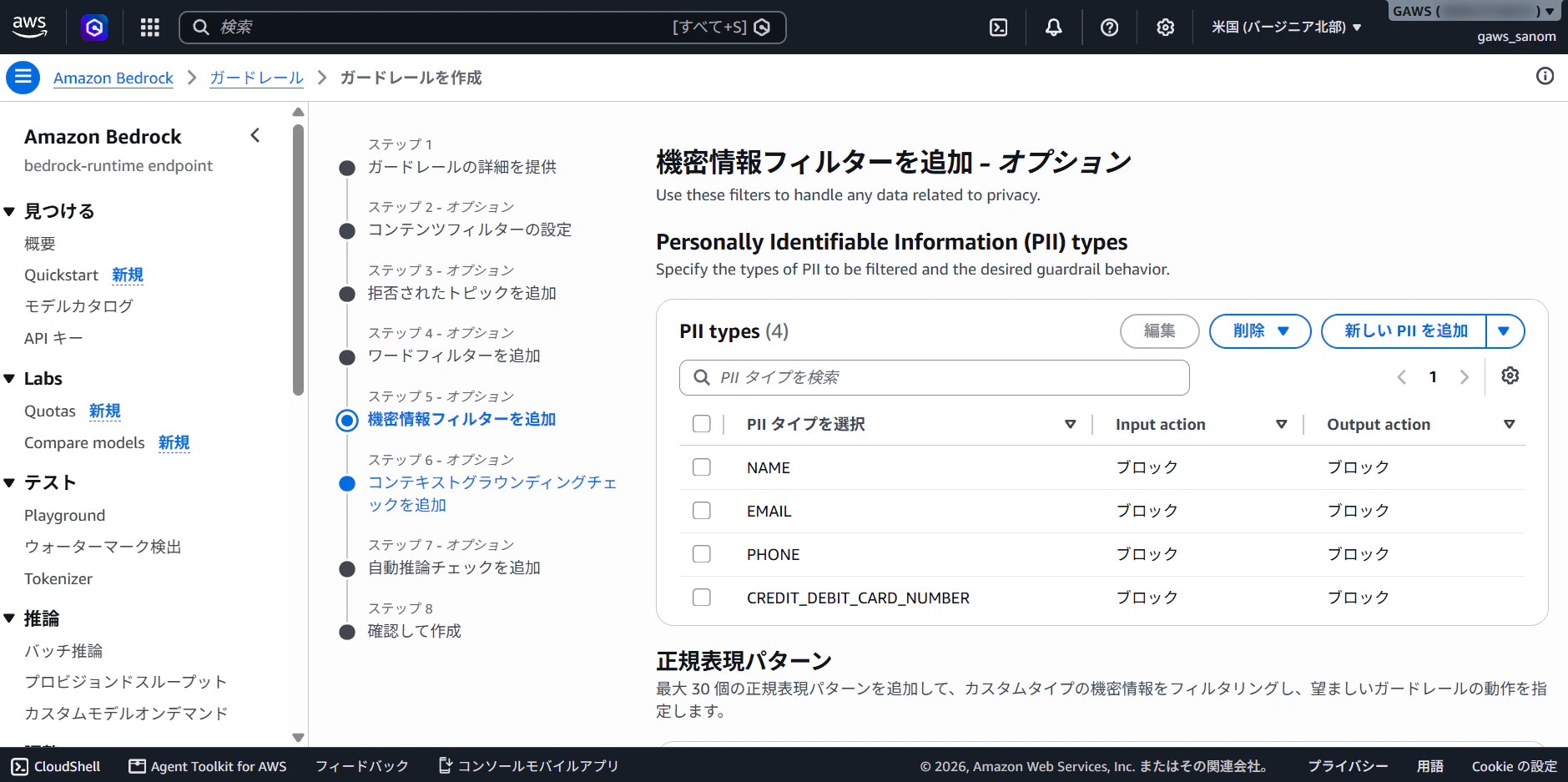Open the AWS services grid menu
1568x782 pixels.
150,28
